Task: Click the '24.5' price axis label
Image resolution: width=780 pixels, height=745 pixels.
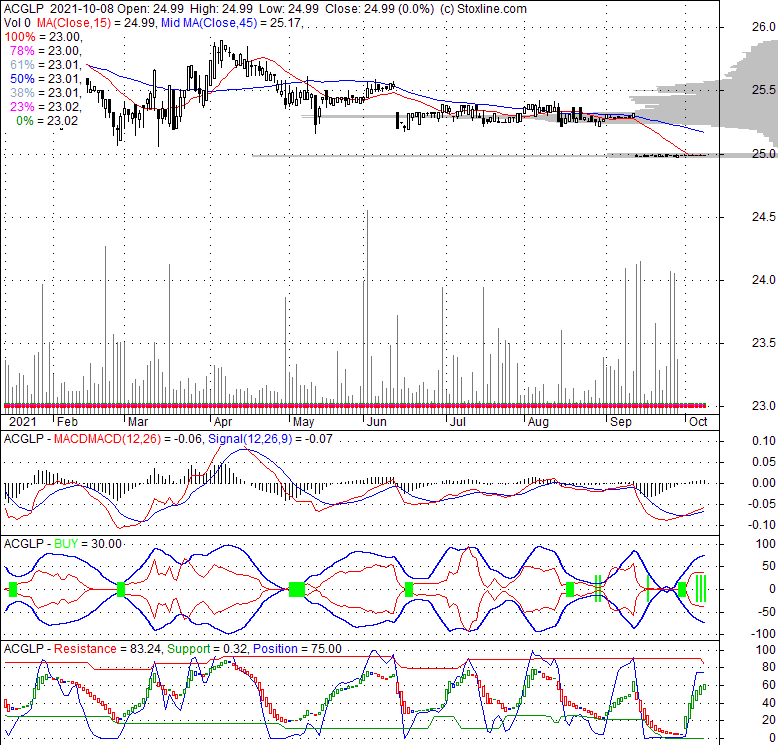Action: [764, 217]
